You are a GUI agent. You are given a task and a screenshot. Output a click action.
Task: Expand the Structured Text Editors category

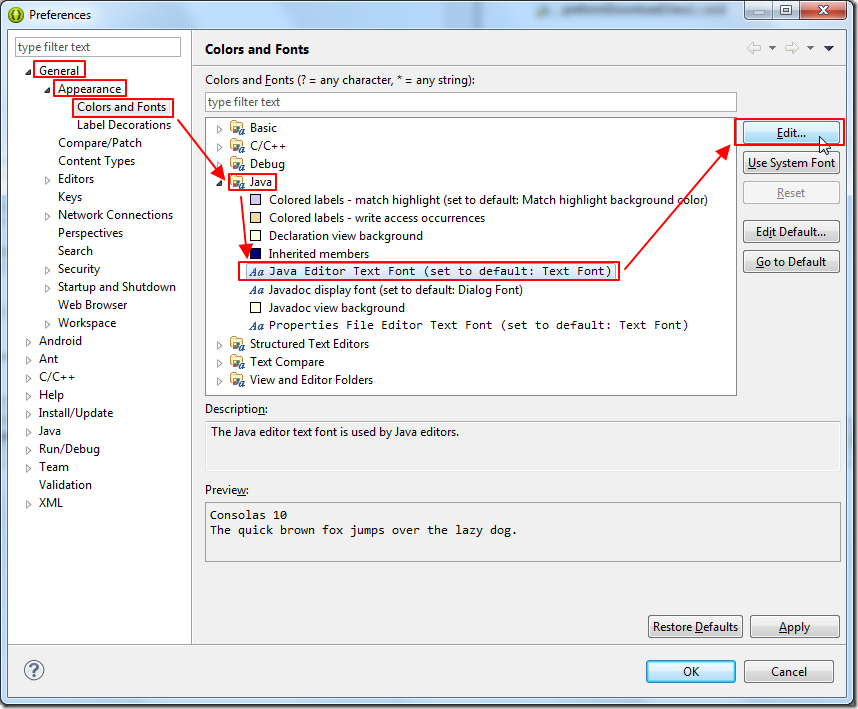point(219,345)
